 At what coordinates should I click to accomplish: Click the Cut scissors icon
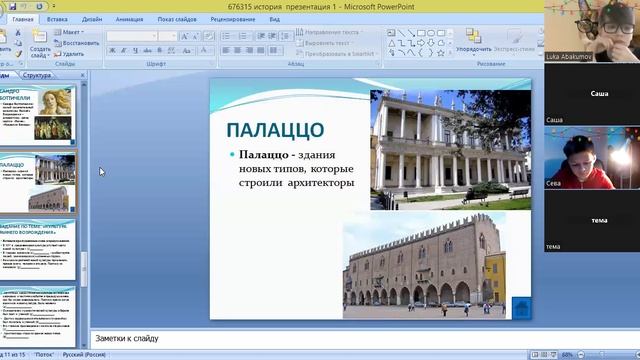[x=18, y=33]
